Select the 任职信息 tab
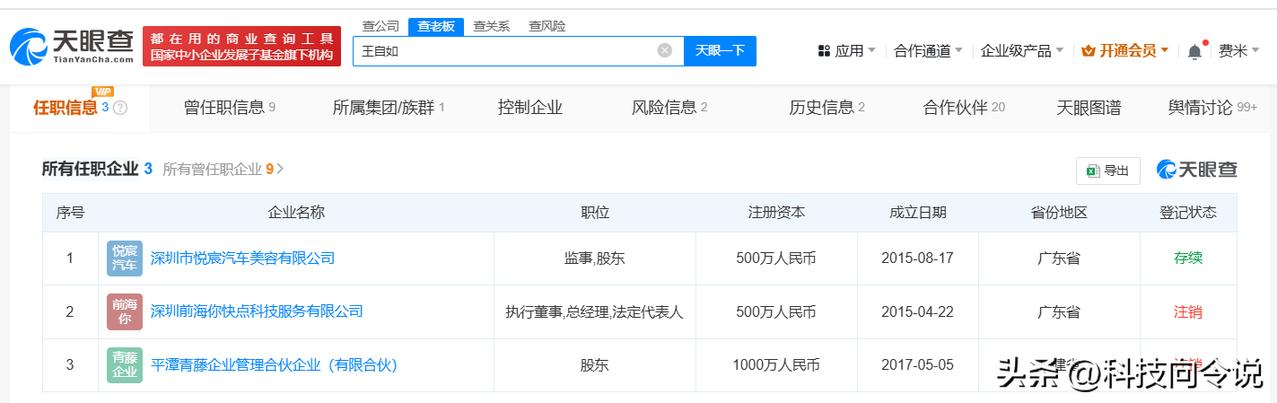 coord(79,108)
